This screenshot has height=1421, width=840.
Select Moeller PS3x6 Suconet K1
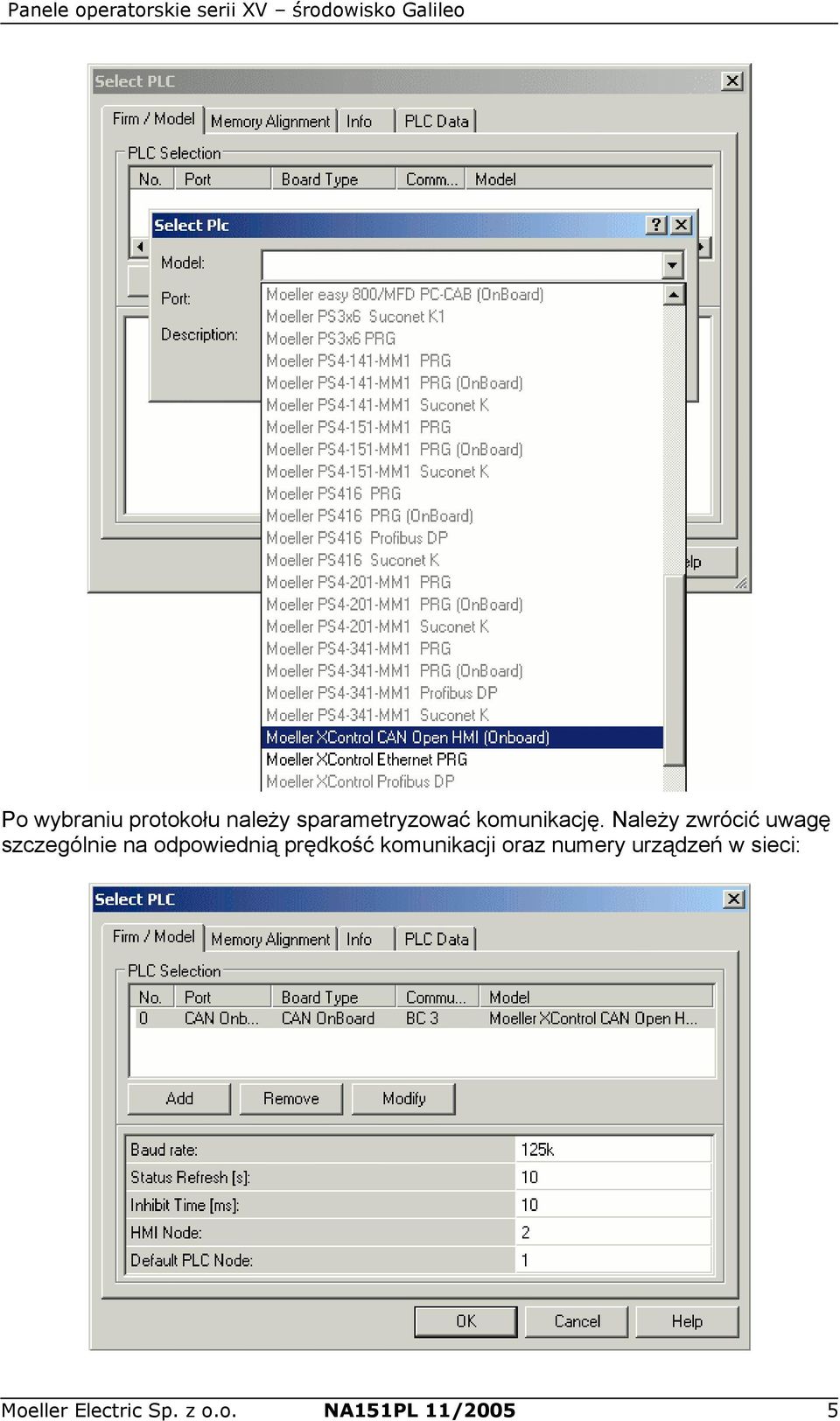[463, 317]
